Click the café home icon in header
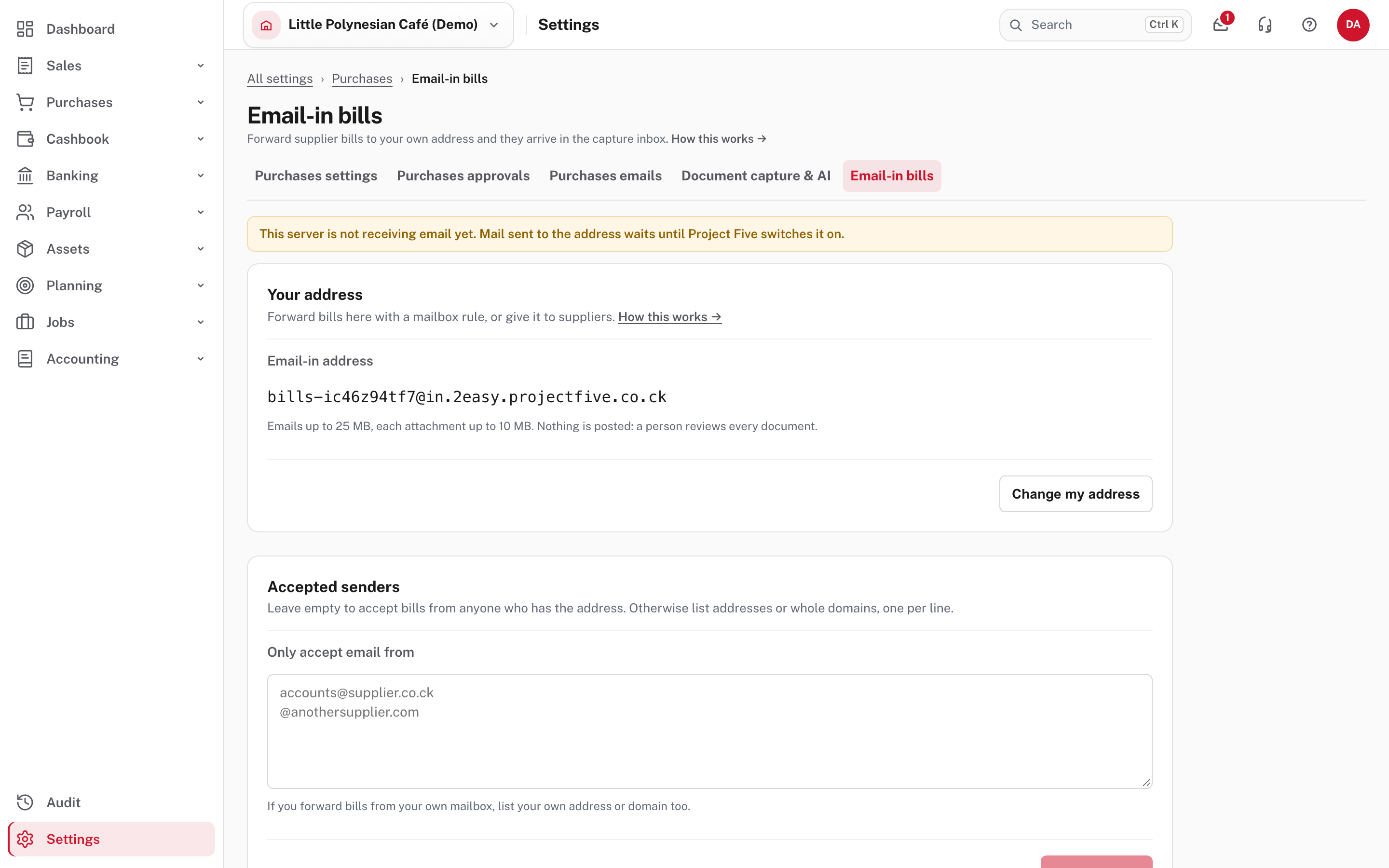The width and height of the screenshot is (1389, 868). tap(266, 25)
